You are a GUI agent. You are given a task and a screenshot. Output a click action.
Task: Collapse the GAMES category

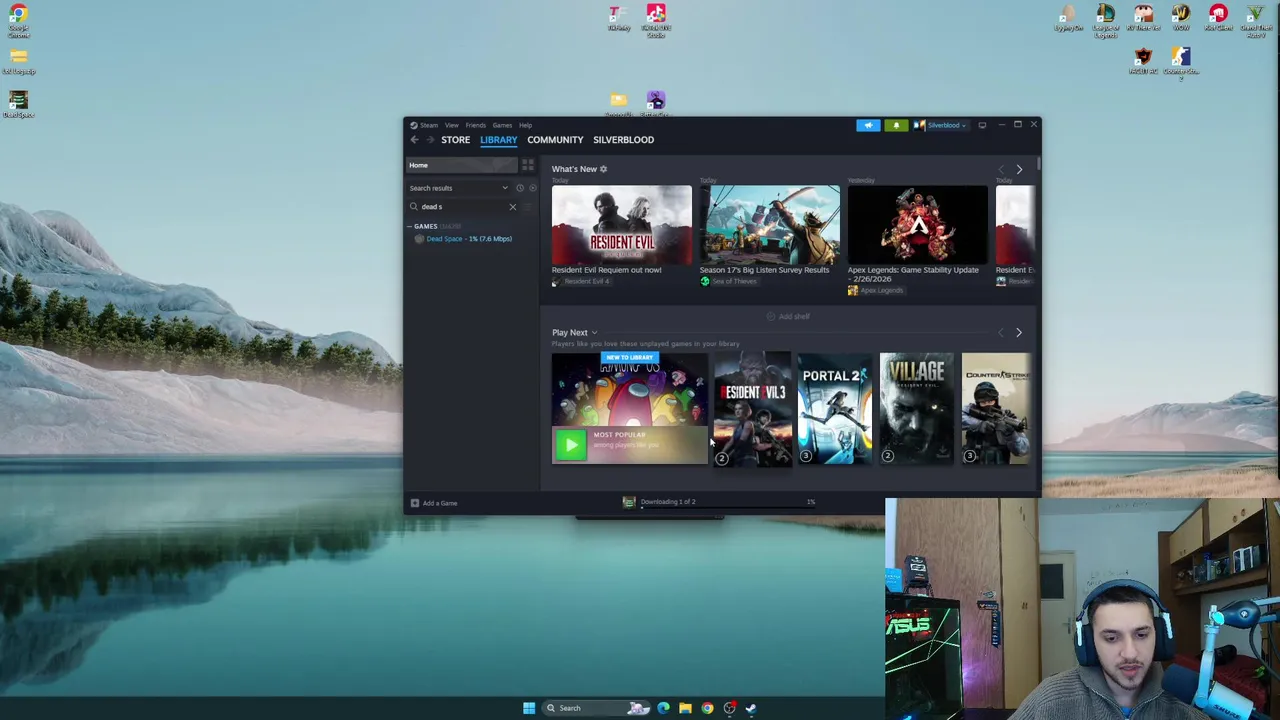pyautogui.click(x=410, y=227)
